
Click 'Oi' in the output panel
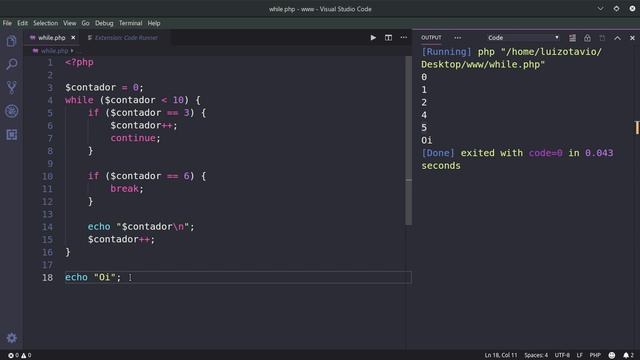pyautogui.click(x=427, y=140)
